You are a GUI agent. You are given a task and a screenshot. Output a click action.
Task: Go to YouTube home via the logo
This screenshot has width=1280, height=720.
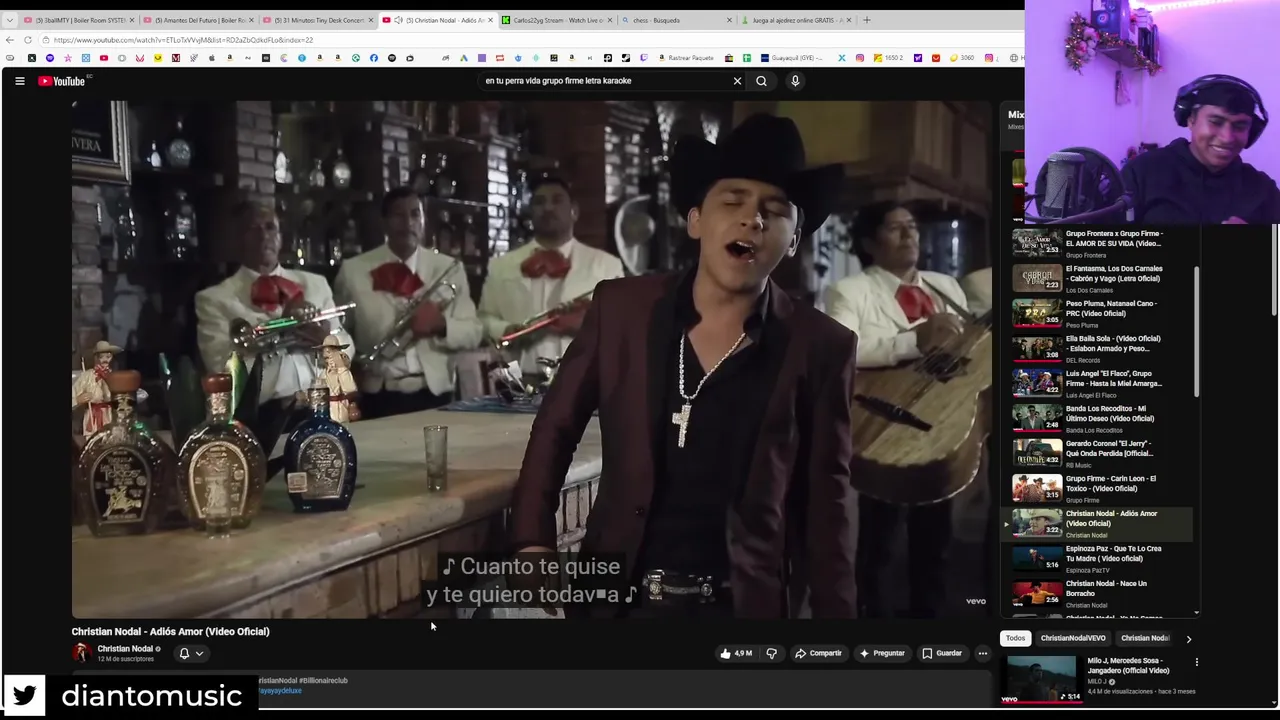62,81
